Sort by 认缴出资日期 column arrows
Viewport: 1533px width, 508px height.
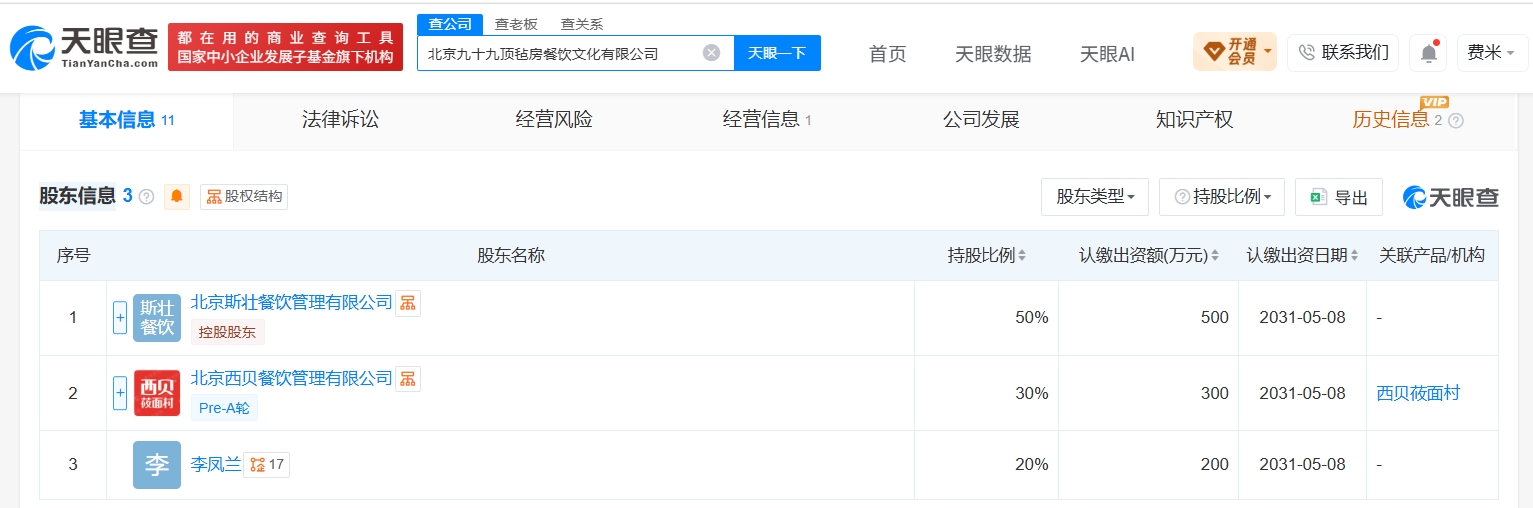[1354, 256]
